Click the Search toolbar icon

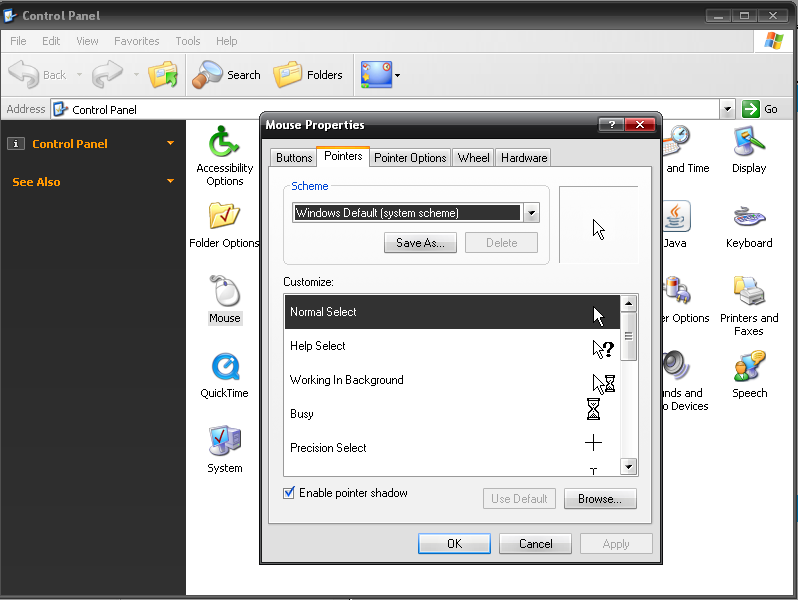click(226, 75)
